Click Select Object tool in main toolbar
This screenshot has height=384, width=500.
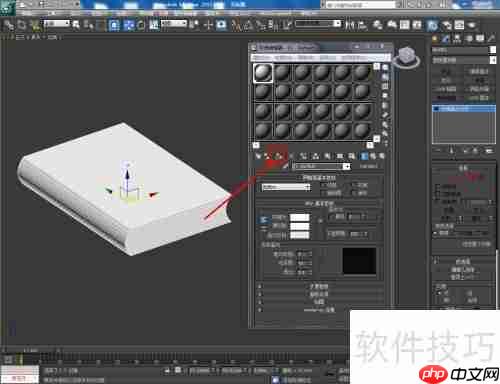coord(76,25)
